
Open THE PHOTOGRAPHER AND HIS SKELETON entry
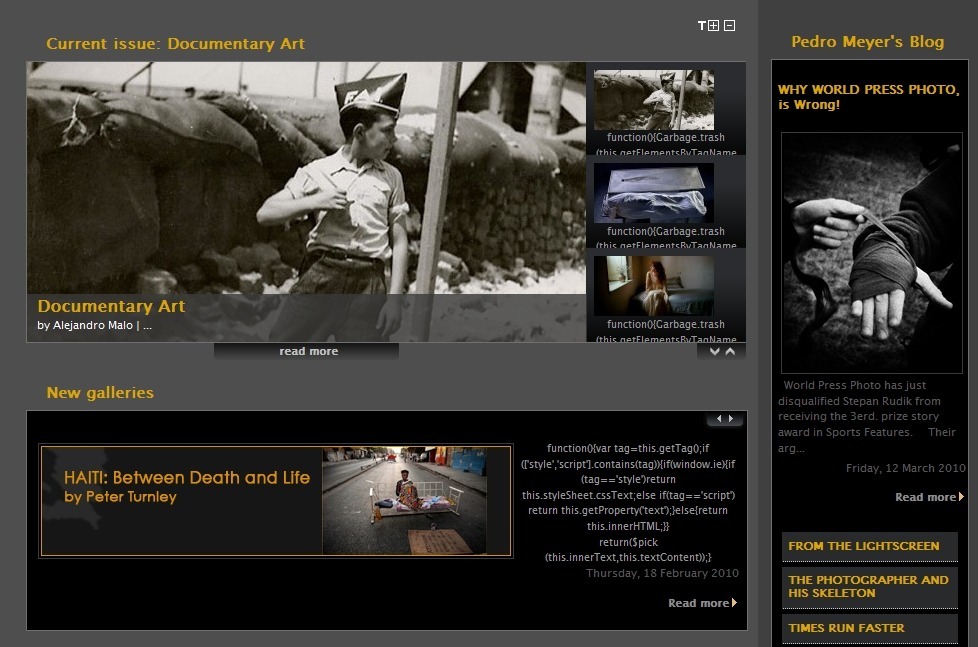tap(869, 586)
